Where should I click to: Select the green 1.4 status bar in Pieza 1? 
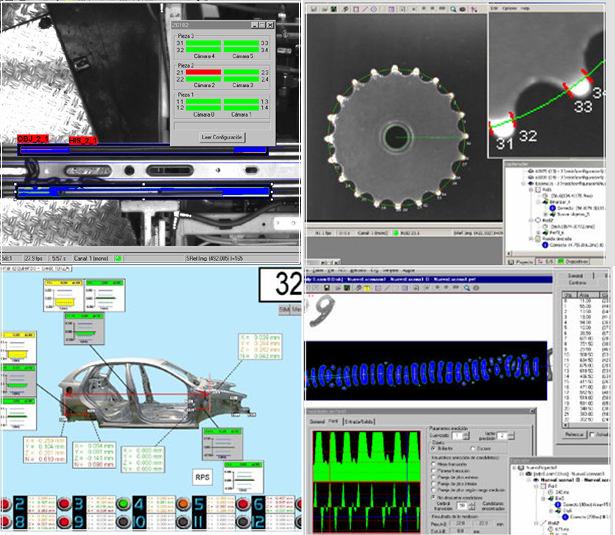pos(241,108)
